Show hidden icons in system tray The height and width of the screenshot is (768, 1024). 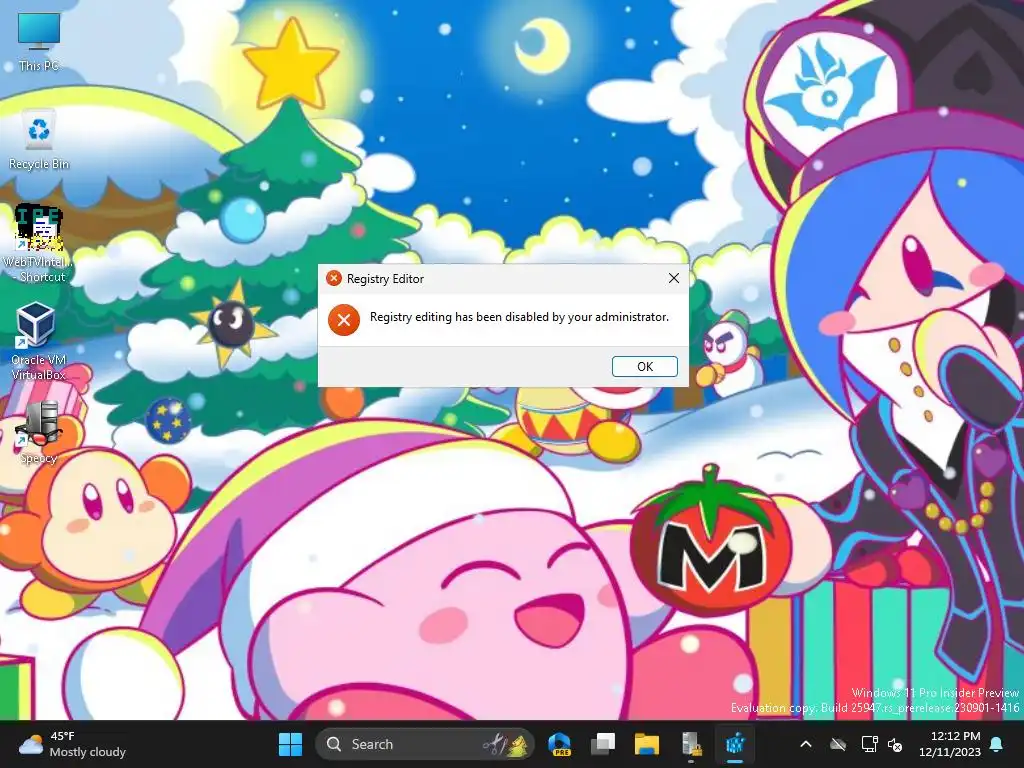806,744
